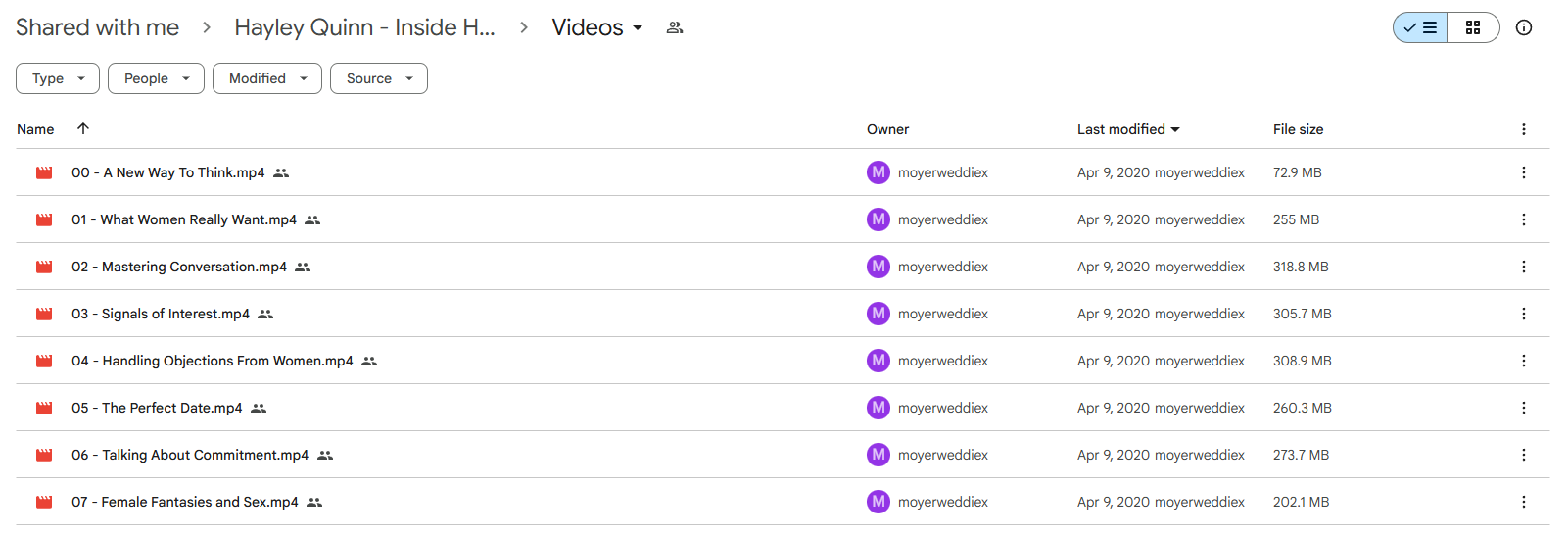Navigate to Hayley Quinn - Inside H... folder breadcrumb
The height and width of the screenshot is (536, 1568).
click(364, 27)
